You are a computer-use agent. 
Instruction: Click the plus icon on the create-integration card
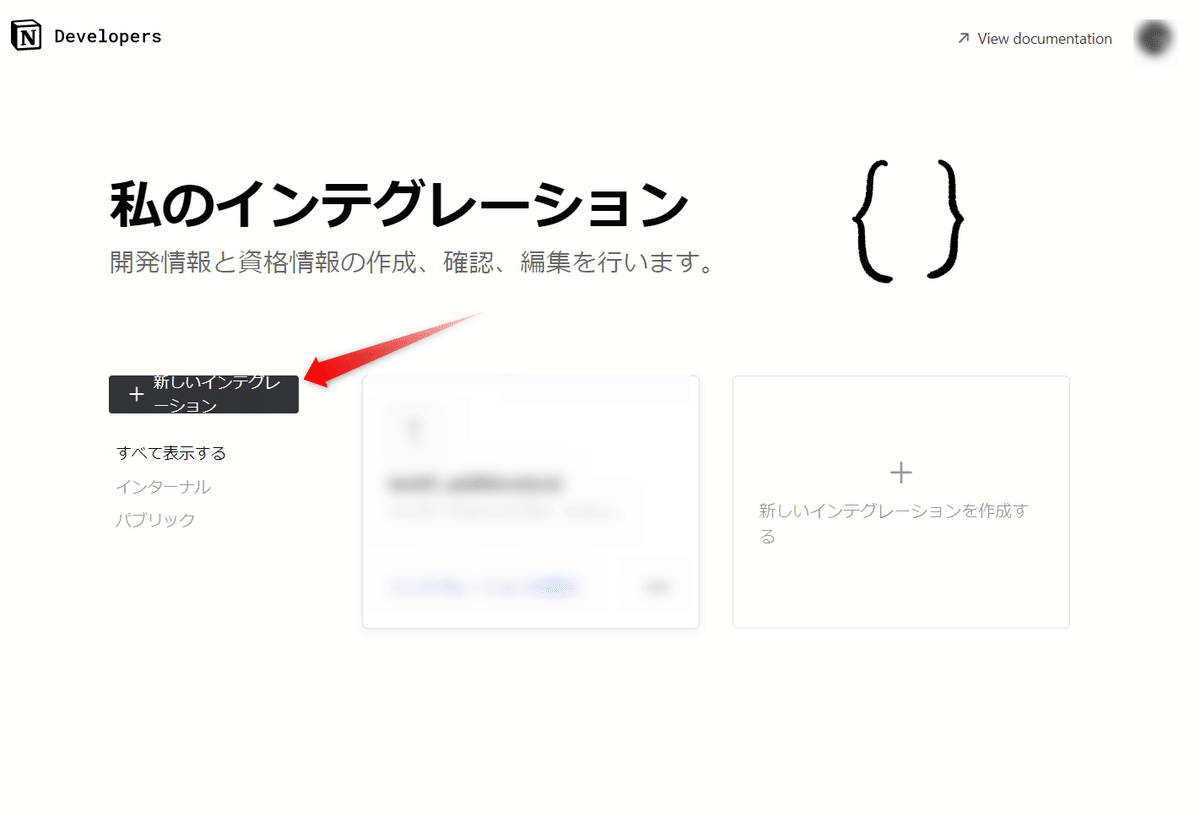pyautogui.click(x=901, y=471)
